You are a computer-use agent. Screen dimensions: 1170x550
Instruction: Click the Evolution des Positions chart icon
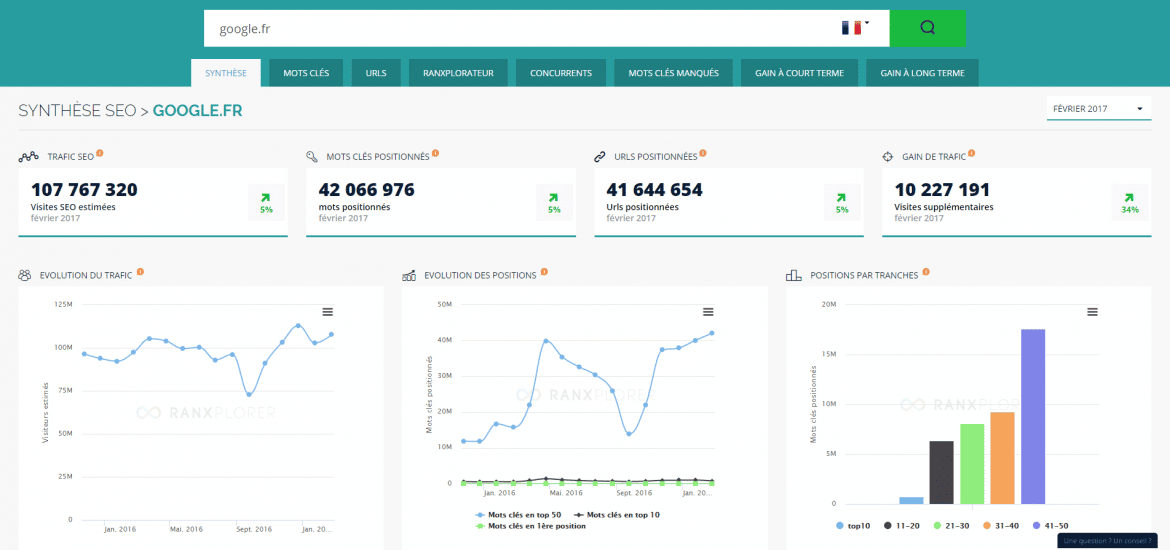[x=409, y=275]
